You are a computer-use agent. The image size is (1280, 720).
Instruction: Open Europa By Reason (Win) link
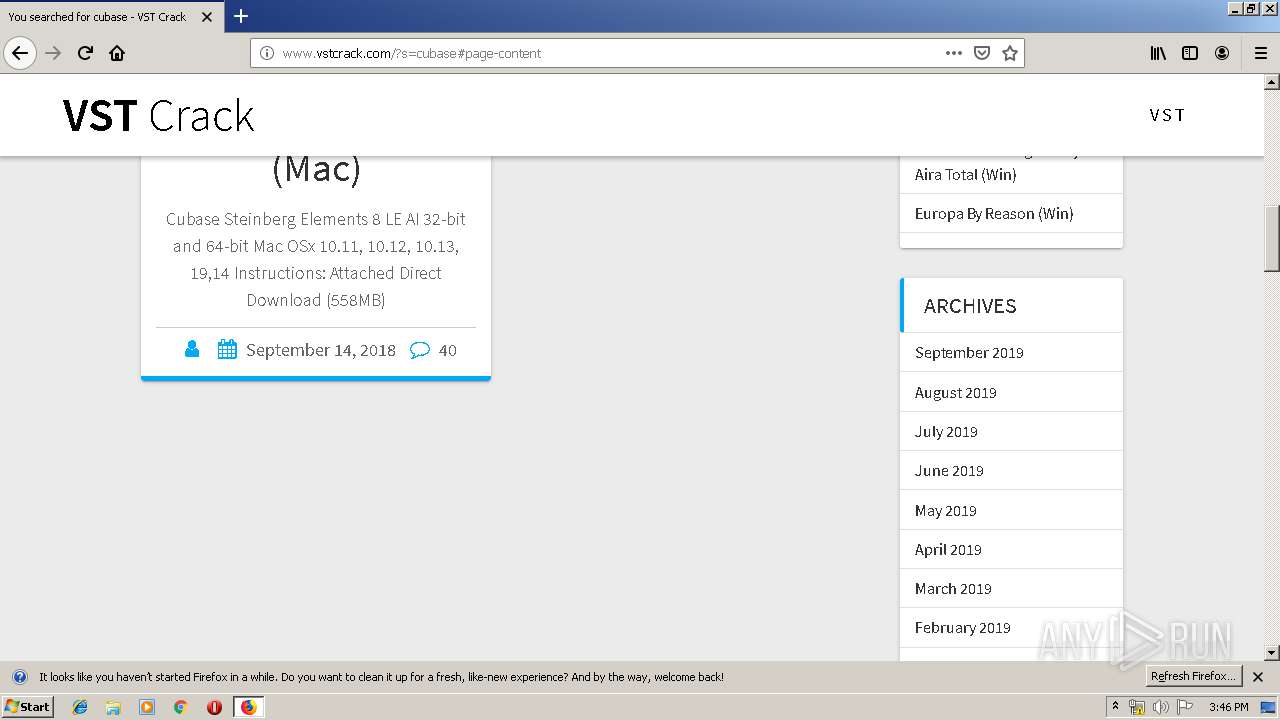(x=994, y=213)
